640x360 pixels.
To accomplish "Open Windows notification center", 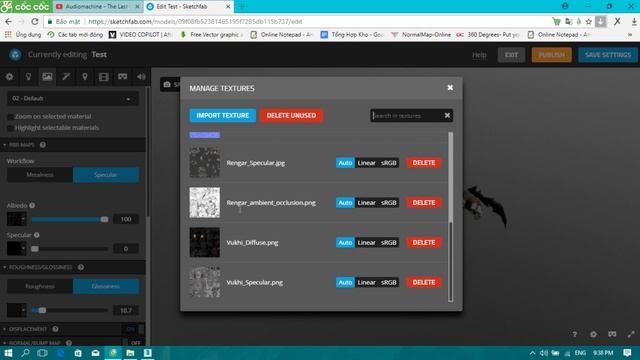I will [627, 353].
